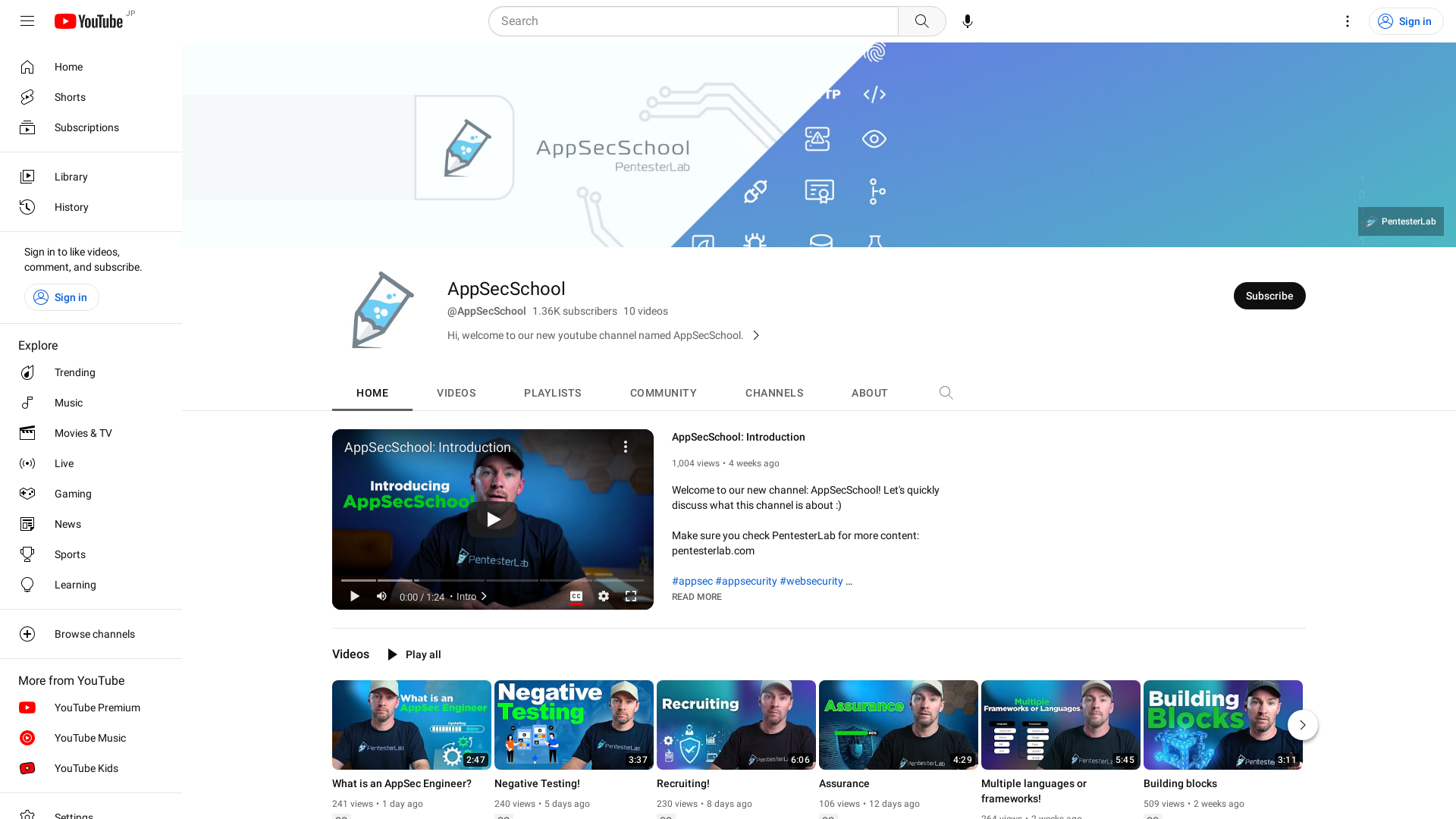
Task: Mute the video player volume
Action: (381, 596)
